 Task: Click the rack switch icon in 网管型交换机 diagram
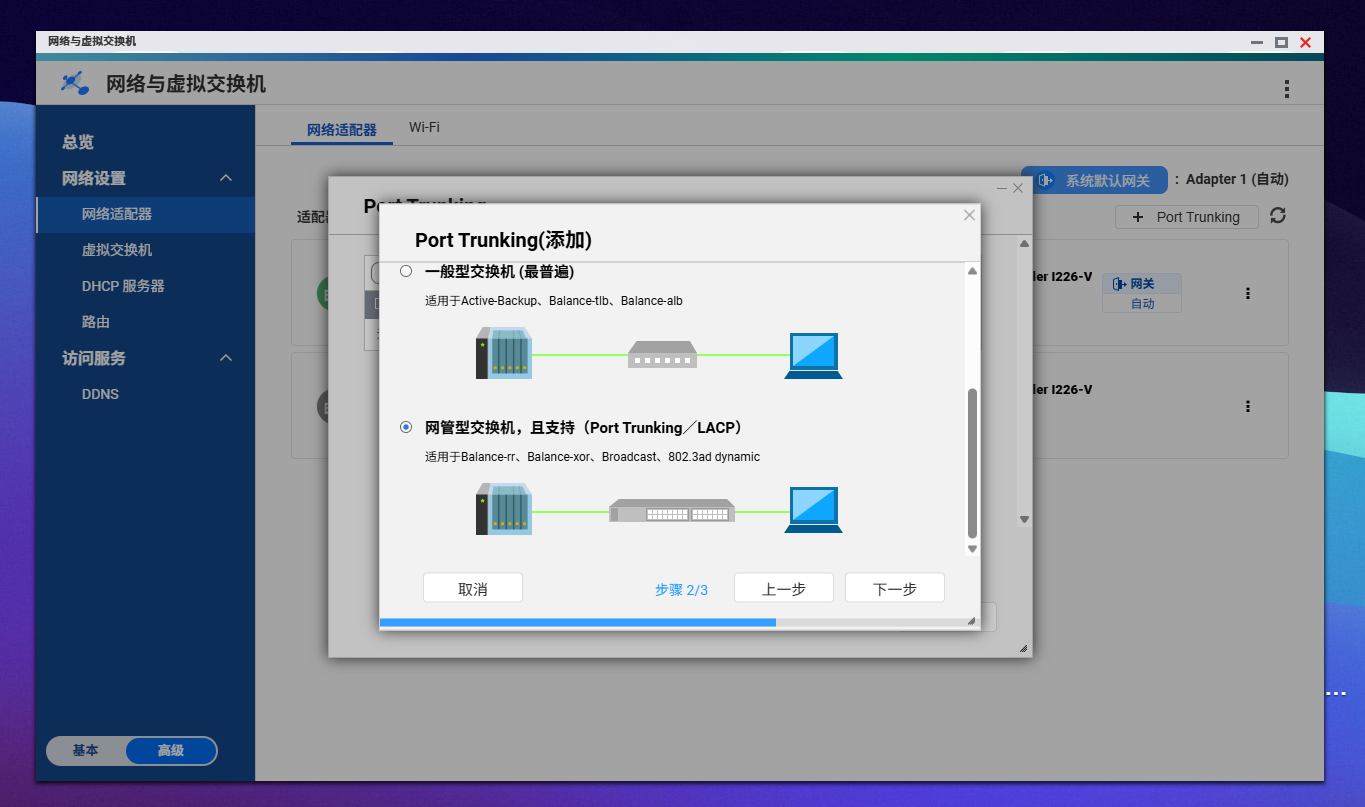point(672,511)
